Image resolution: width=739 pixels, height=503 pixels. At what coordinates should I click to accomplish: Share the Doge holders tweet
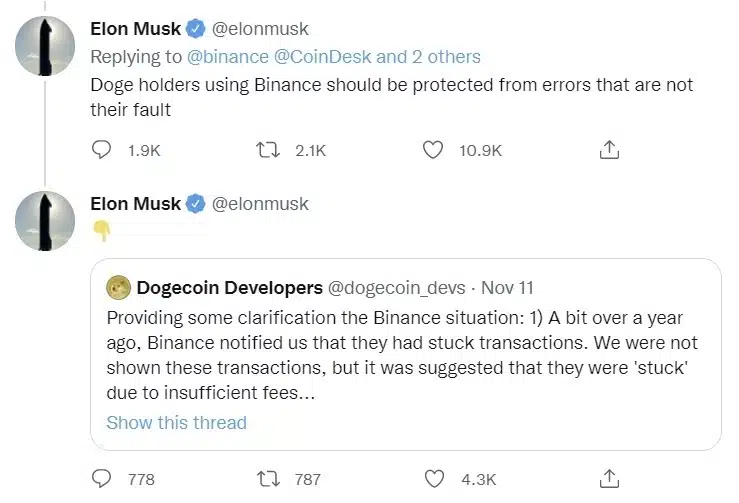pos(609,151)
